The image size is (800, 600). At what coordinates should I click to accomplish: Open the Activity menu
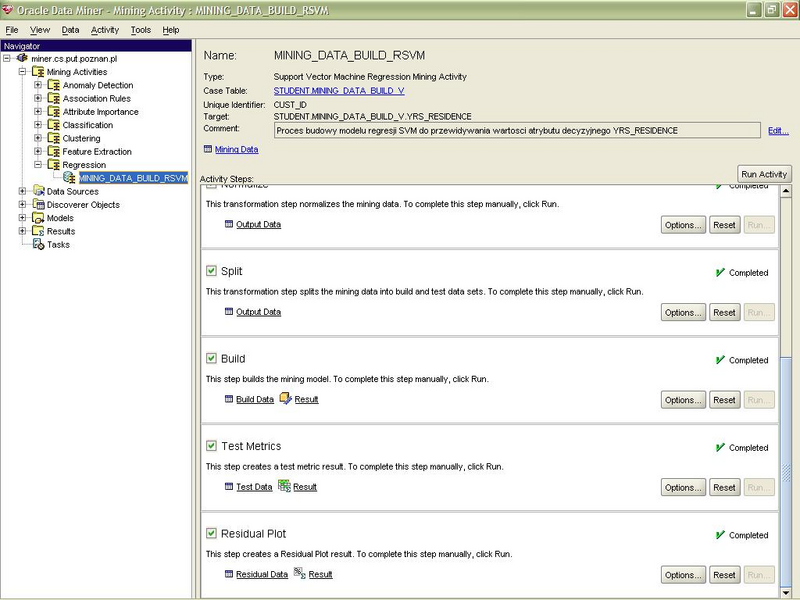[104, 30]
